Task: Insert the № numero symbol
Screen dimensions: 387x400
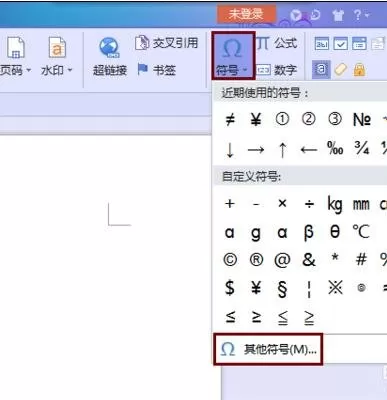Action: pyautogui.click(x=362, y=119)
